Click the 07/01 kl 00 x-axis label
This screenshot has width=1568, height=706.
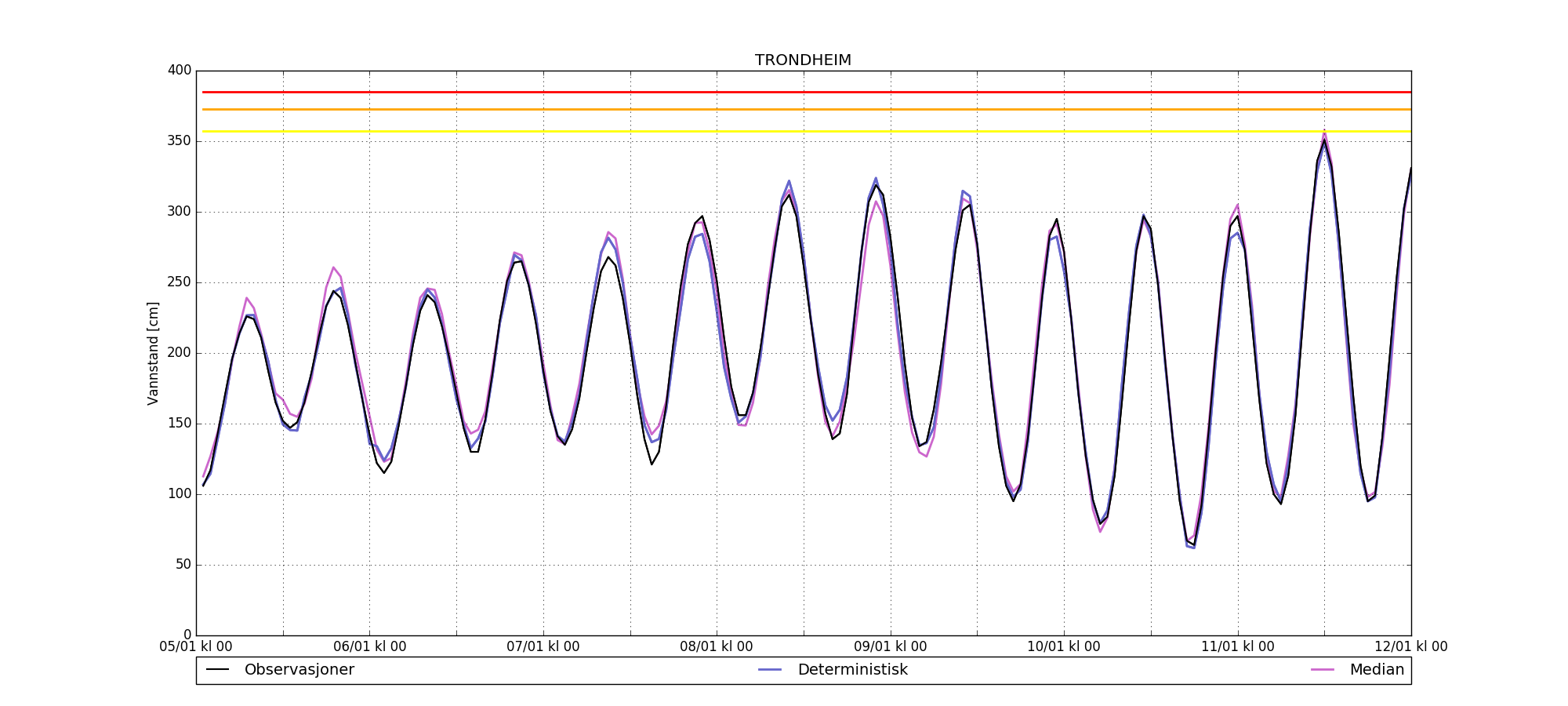(x=543, y=647)
